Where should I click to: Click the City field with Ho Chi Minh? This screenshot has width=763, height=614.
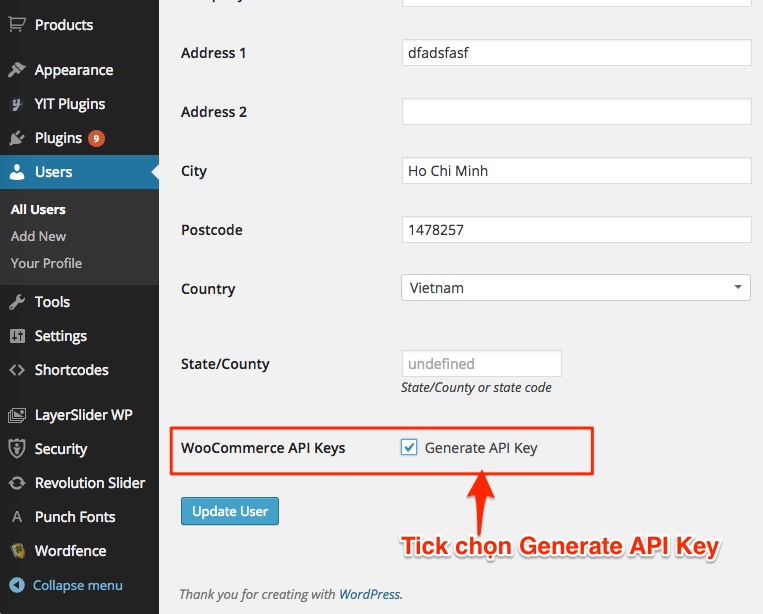[577, 171]
